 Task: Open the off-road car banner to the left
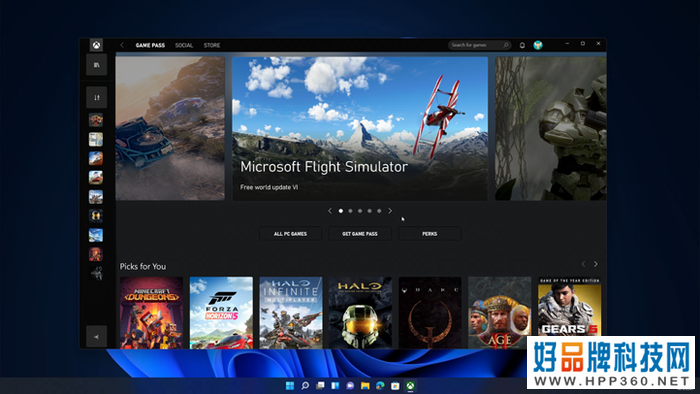(x=170, y=129)
